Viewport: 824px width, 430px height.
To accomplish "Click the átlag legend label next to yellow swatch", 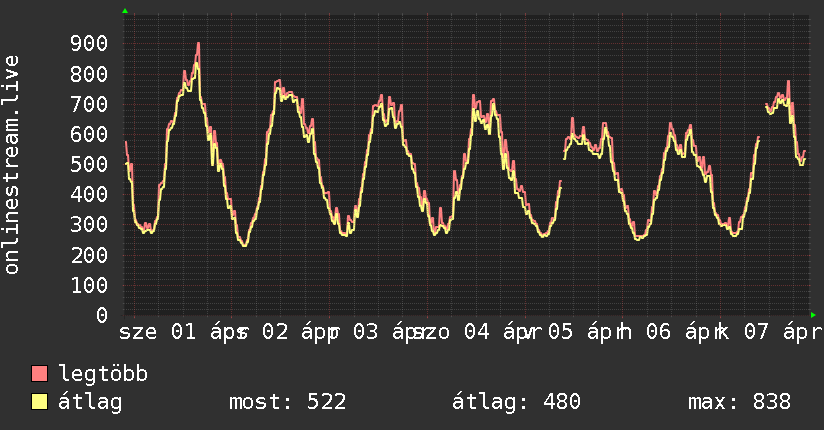I will [x=90, y=402].
